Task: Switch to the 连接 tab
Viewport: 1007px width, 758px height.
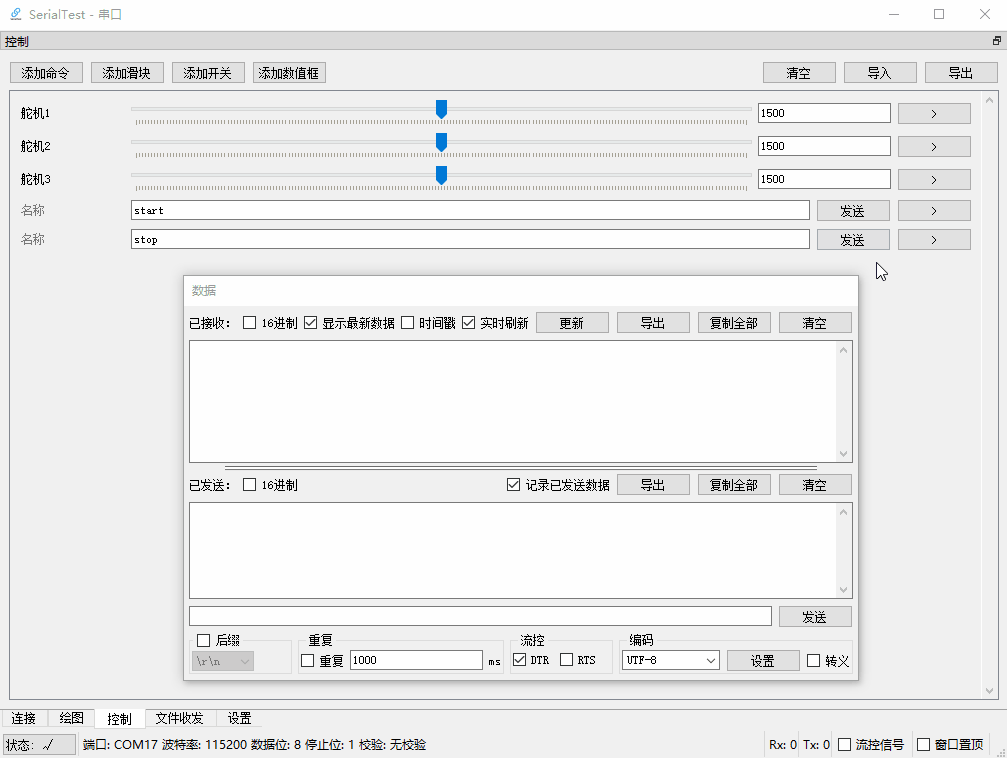Action: click(x=23, y=718)
